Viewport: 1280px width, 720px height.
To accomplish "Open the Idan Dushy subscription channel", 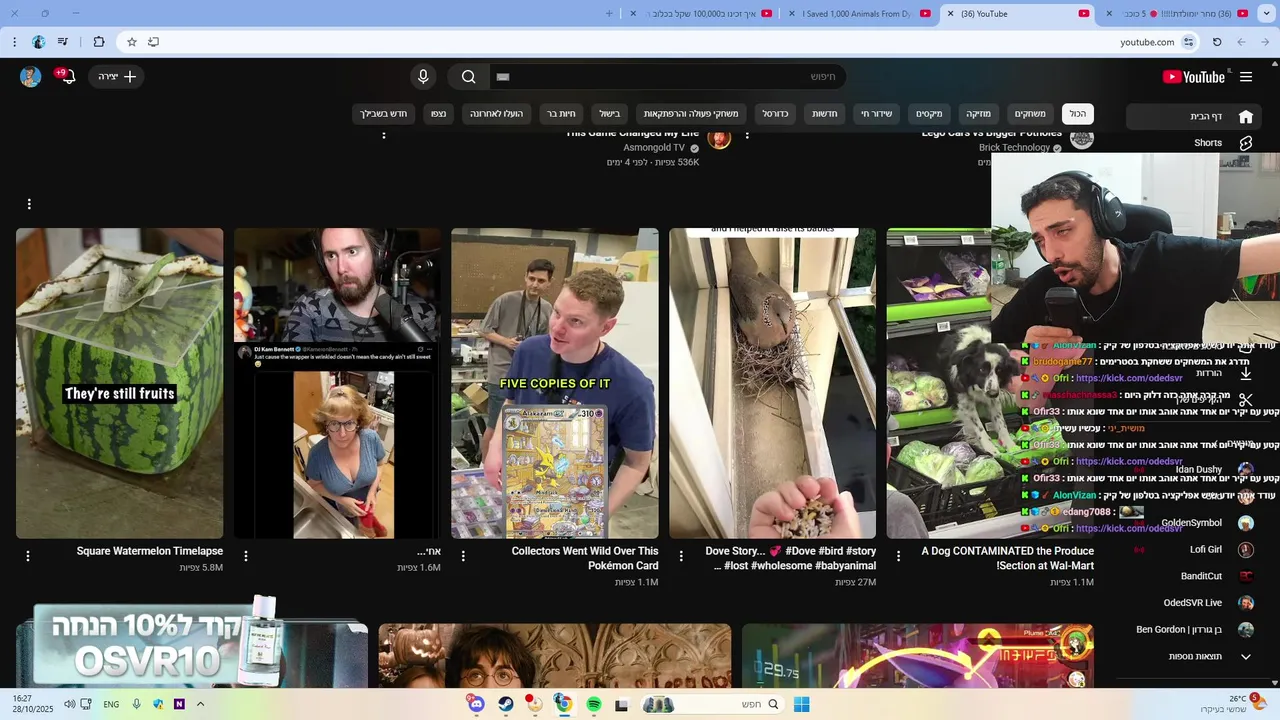I will (1198, 469).
